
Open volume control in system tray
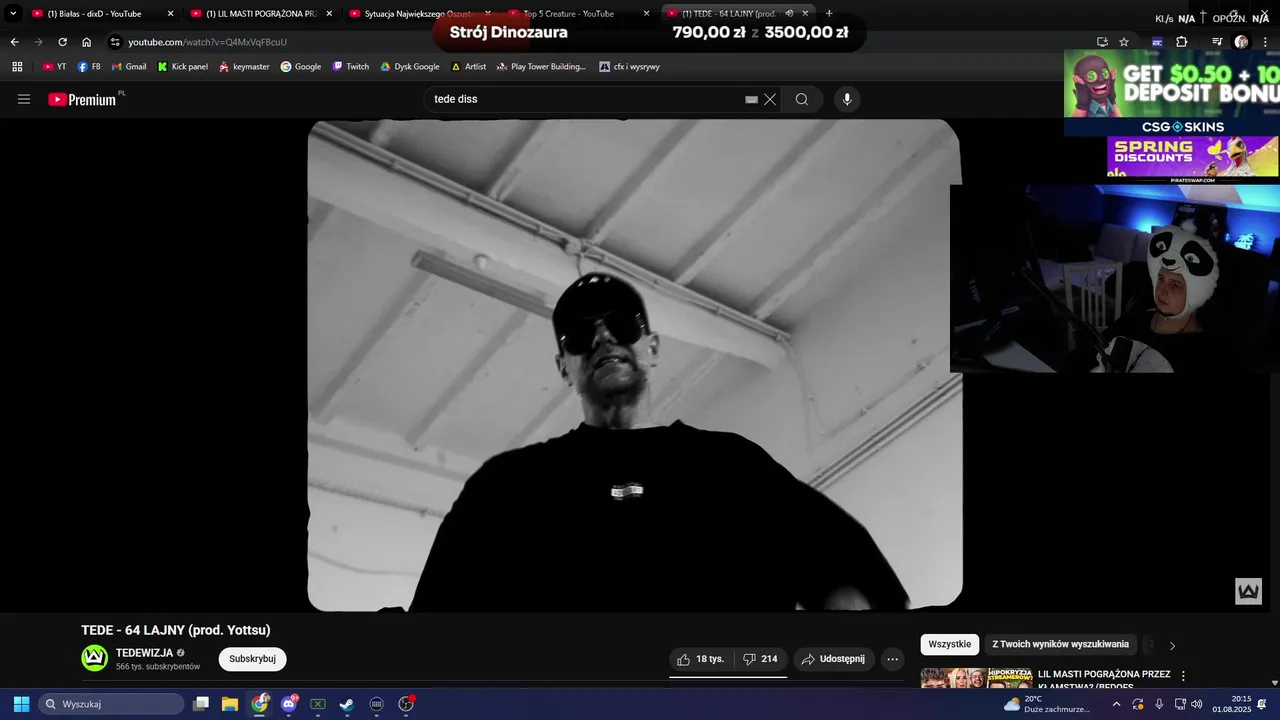pos(1197,704)
